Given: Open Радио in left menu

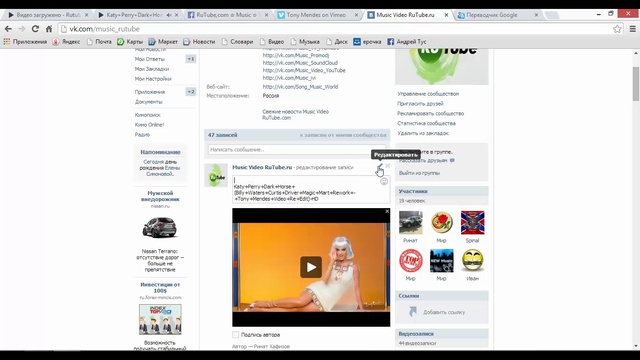Looking at the screenshot, I should point(142,135).
